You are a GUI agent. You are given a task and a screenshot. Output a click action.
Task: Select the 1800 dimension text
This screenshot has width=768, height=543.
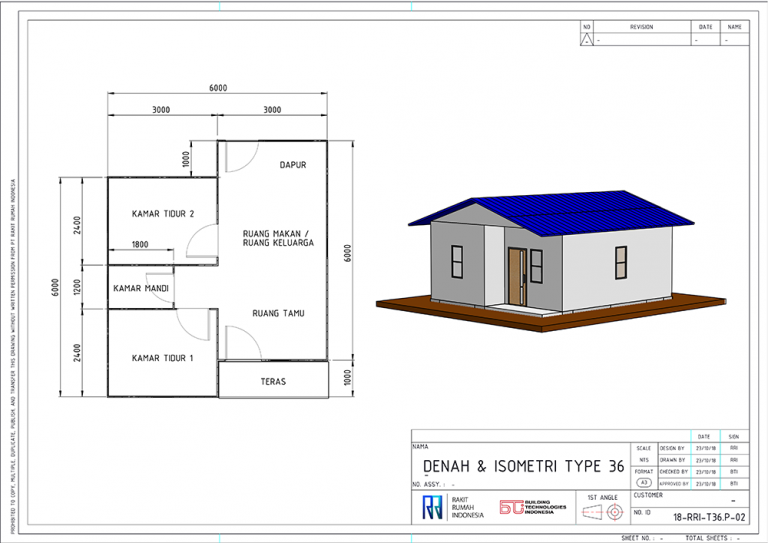140,243
